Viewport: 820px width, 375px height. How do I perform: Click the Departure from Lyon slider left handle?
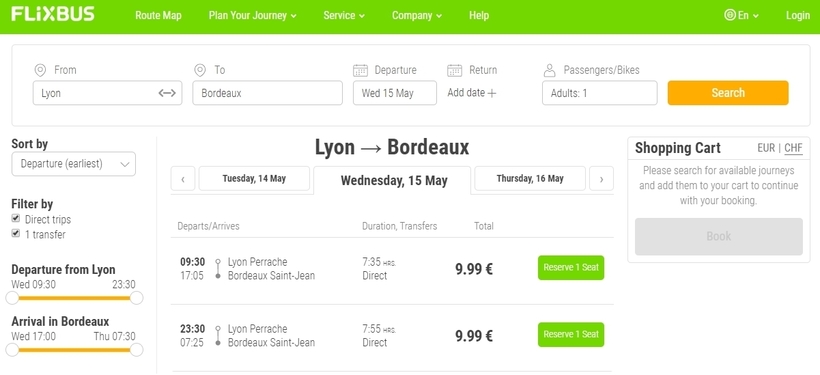12,298
